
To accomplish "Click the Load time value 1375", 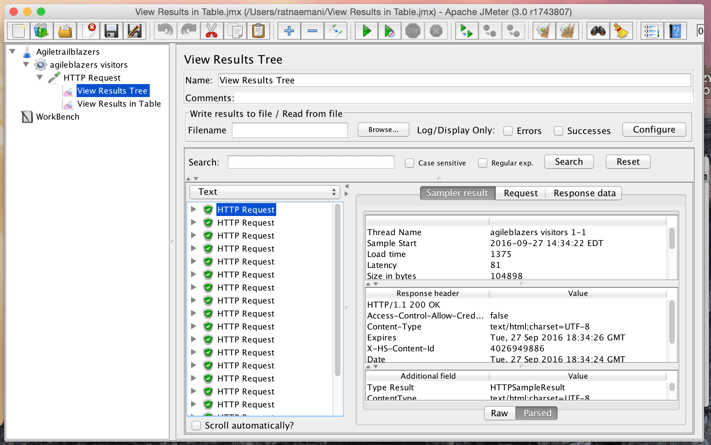I will [x=501, y=254].
